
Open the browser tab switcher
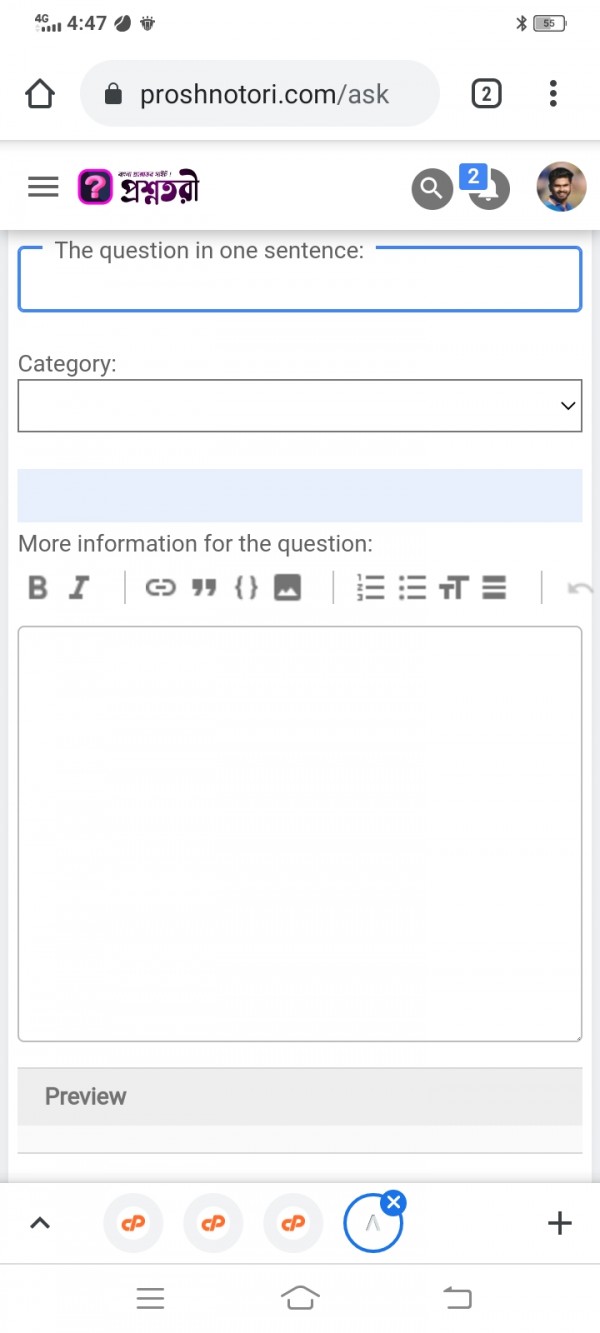486,95
